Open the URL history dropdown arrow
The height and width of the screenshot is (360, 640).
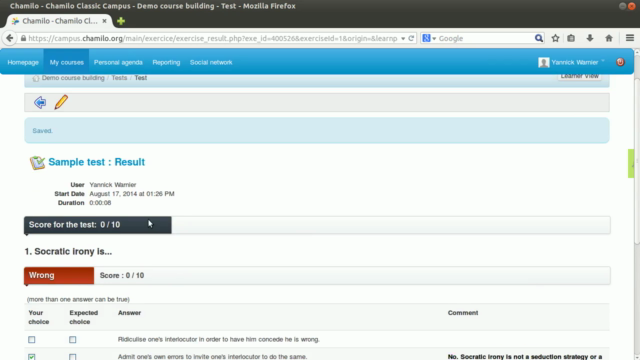click(x=403, y=38)
